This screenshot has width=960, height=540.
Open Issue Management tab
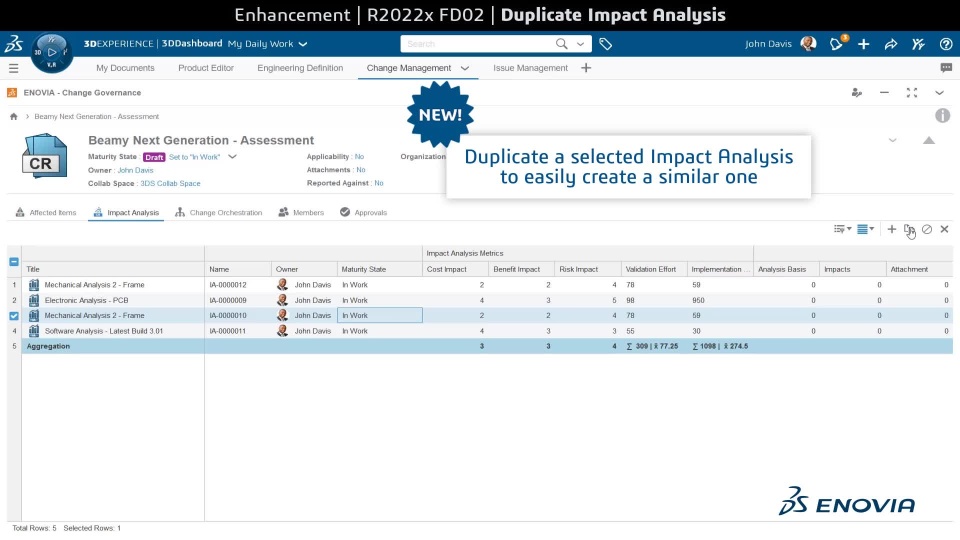(x=530, y=68)
